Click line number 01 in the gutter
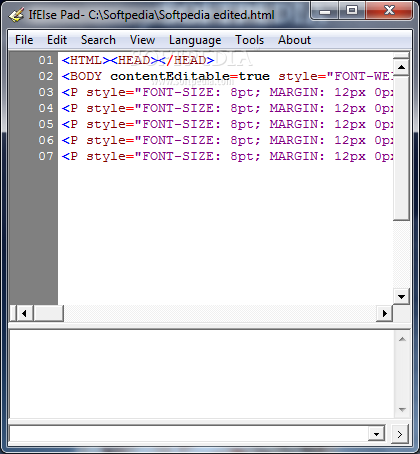This screenshot has height=454, width=420. [46, 60]
